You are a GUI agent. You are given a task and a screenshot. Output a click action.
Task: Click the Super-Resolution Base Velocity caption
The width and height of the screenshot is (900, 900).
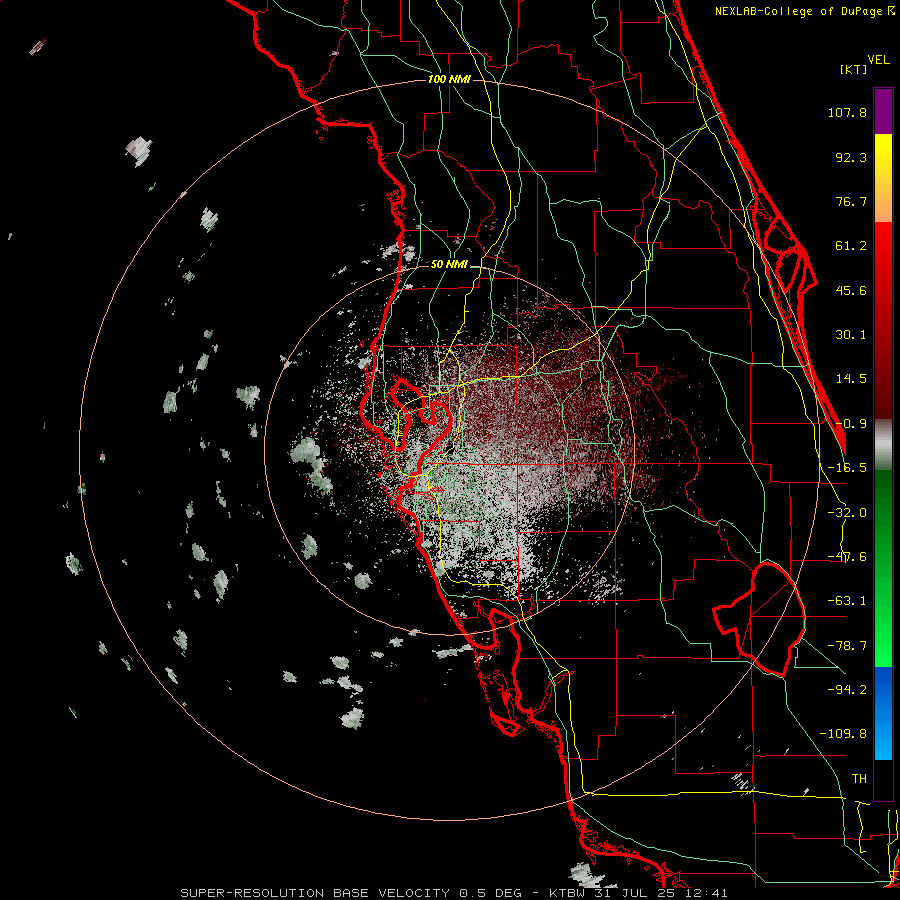(453, 893)
